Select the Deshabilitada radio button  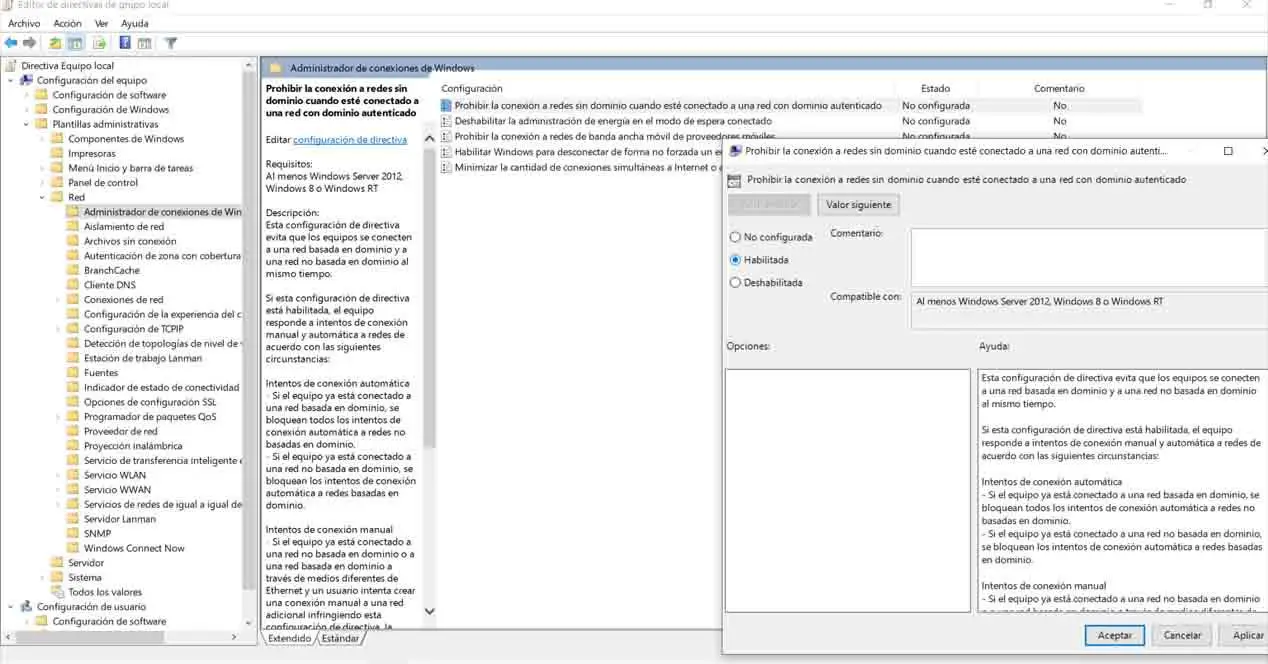pyautogui.click(x=736, y=282)
